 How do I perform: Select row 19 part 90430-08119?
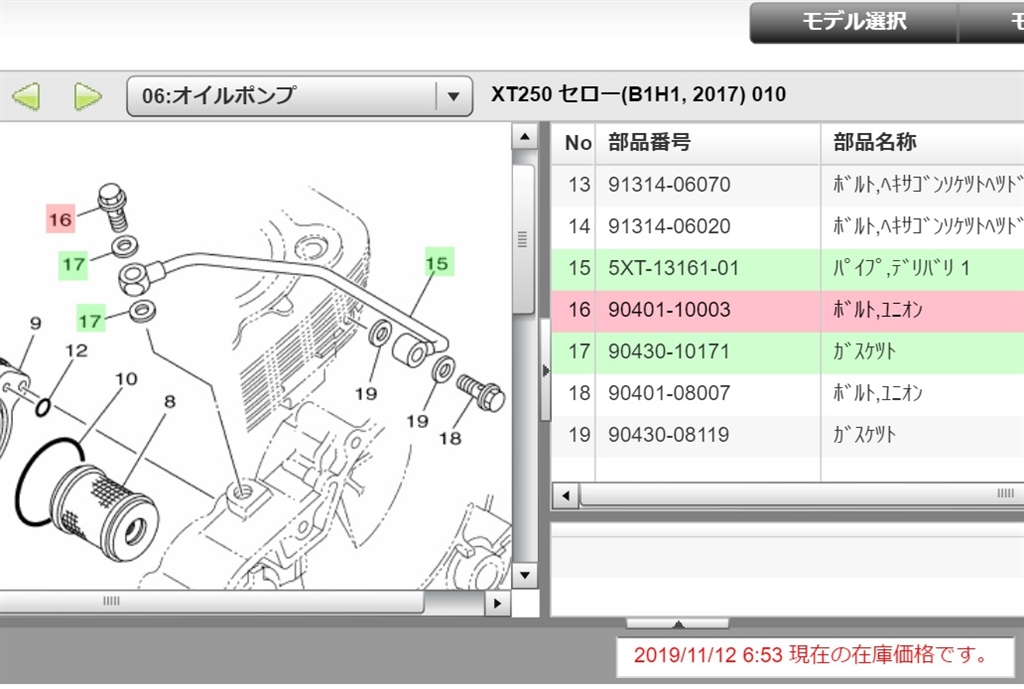788,436
